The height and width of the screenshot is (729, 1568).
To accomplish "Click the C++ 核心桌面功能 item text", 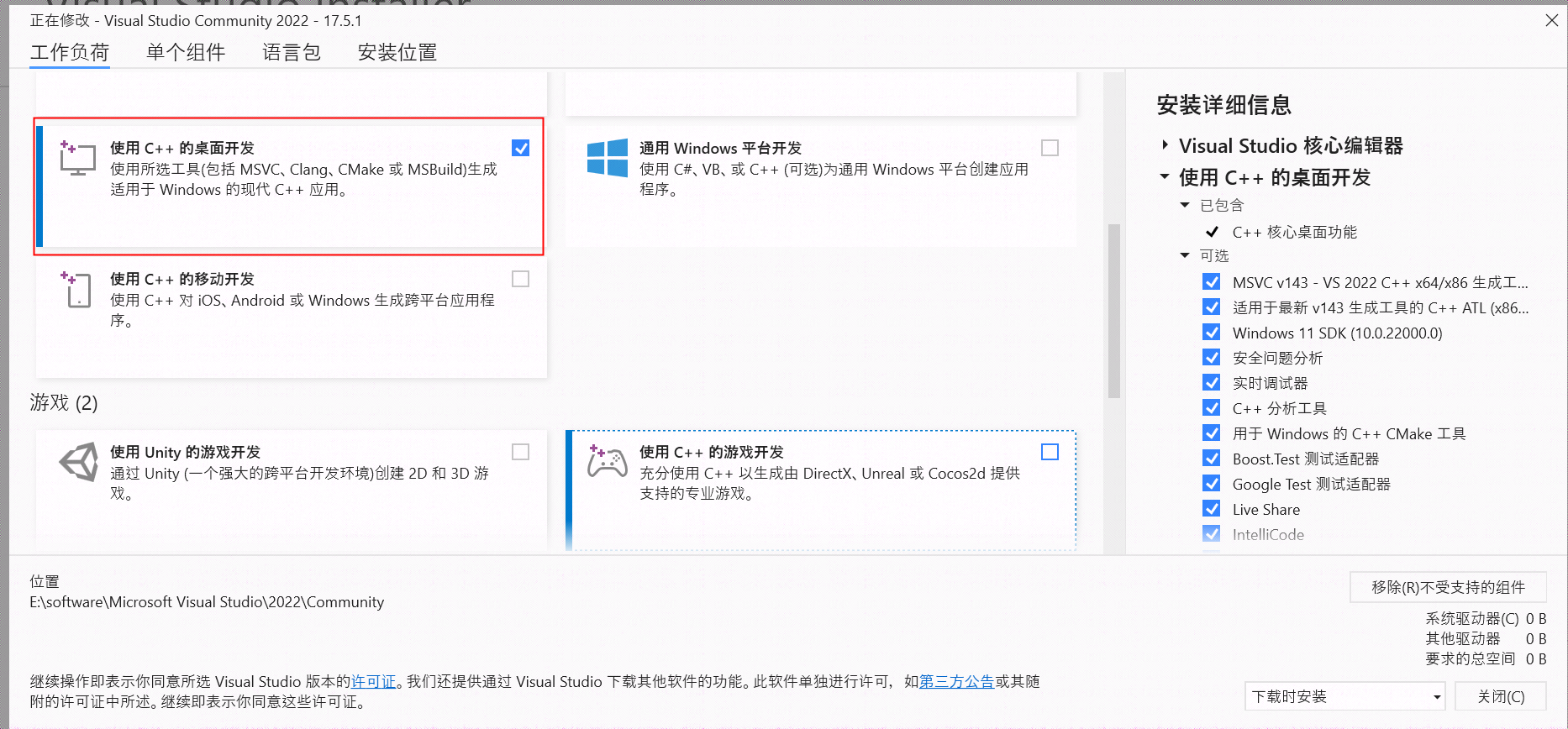I will coord(1295,232).
